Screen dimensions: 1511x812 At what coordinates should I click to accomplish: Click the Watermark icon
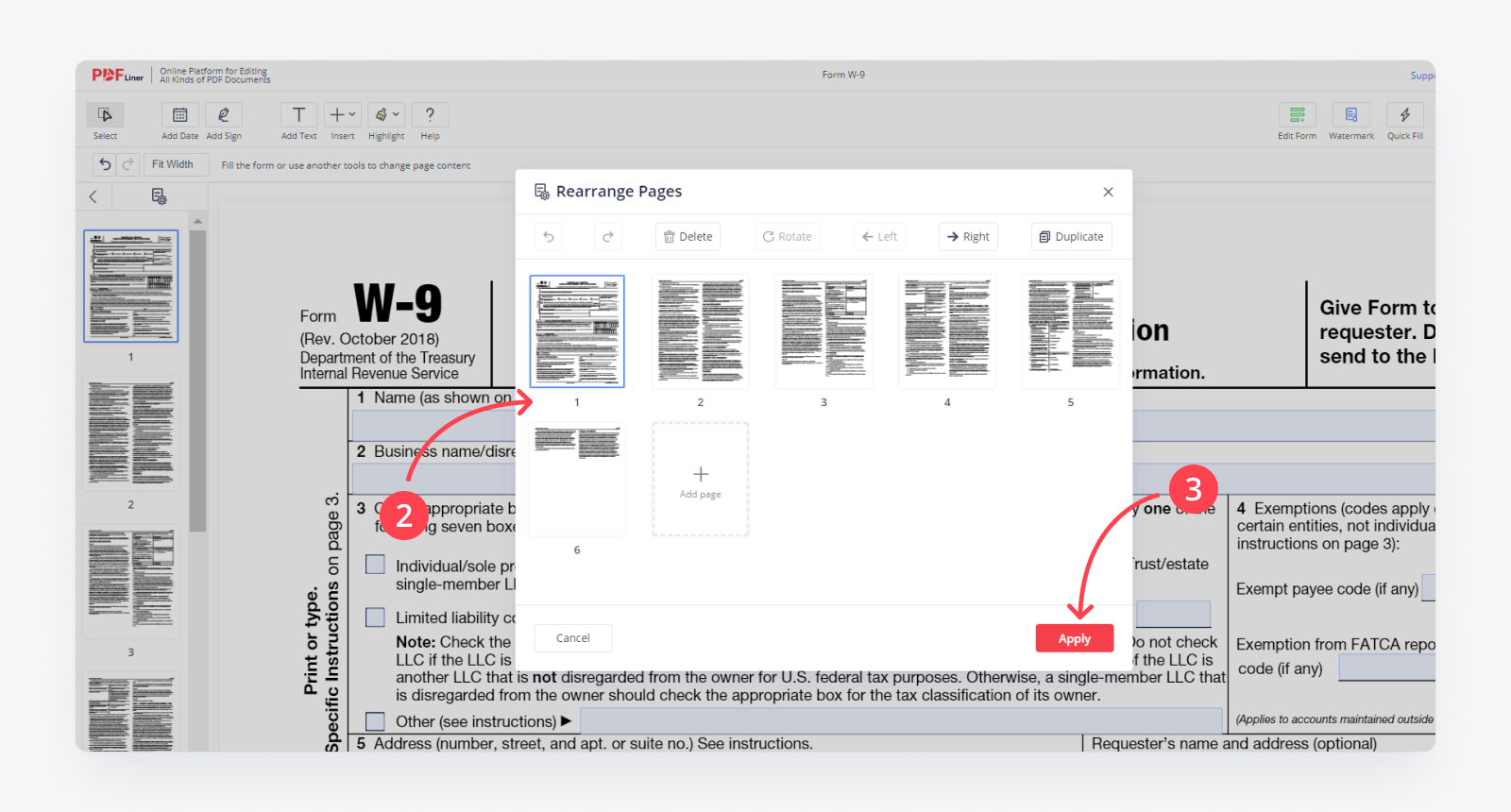1351,114
